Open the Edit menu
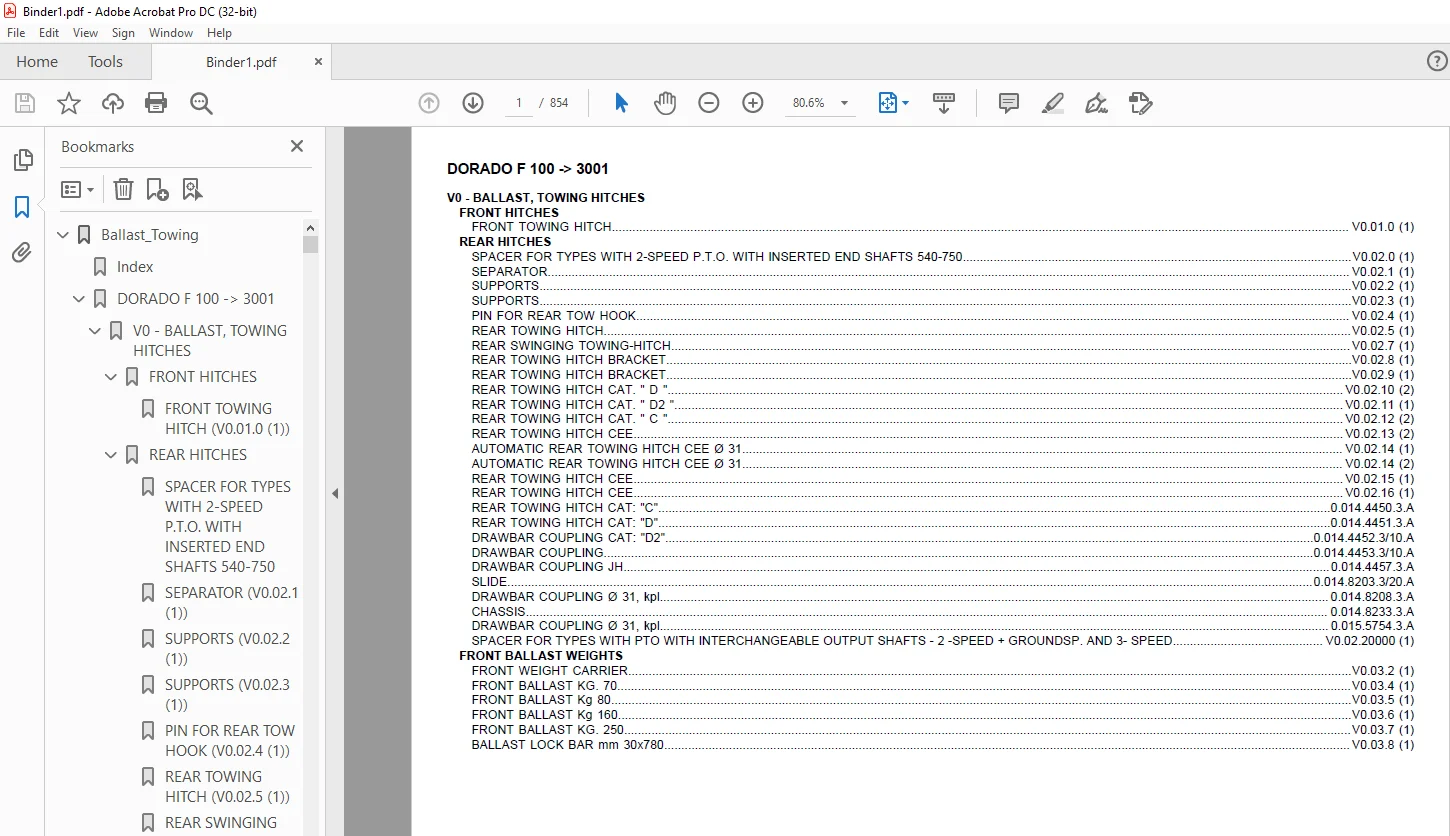 pyautogui.click(x=49, y=33)
